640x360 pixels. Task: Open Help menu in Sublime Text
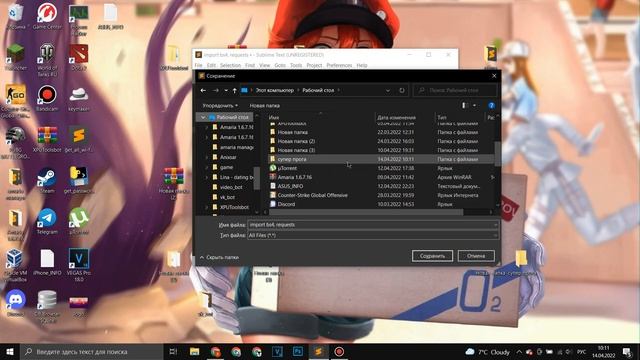coord(362,65)
